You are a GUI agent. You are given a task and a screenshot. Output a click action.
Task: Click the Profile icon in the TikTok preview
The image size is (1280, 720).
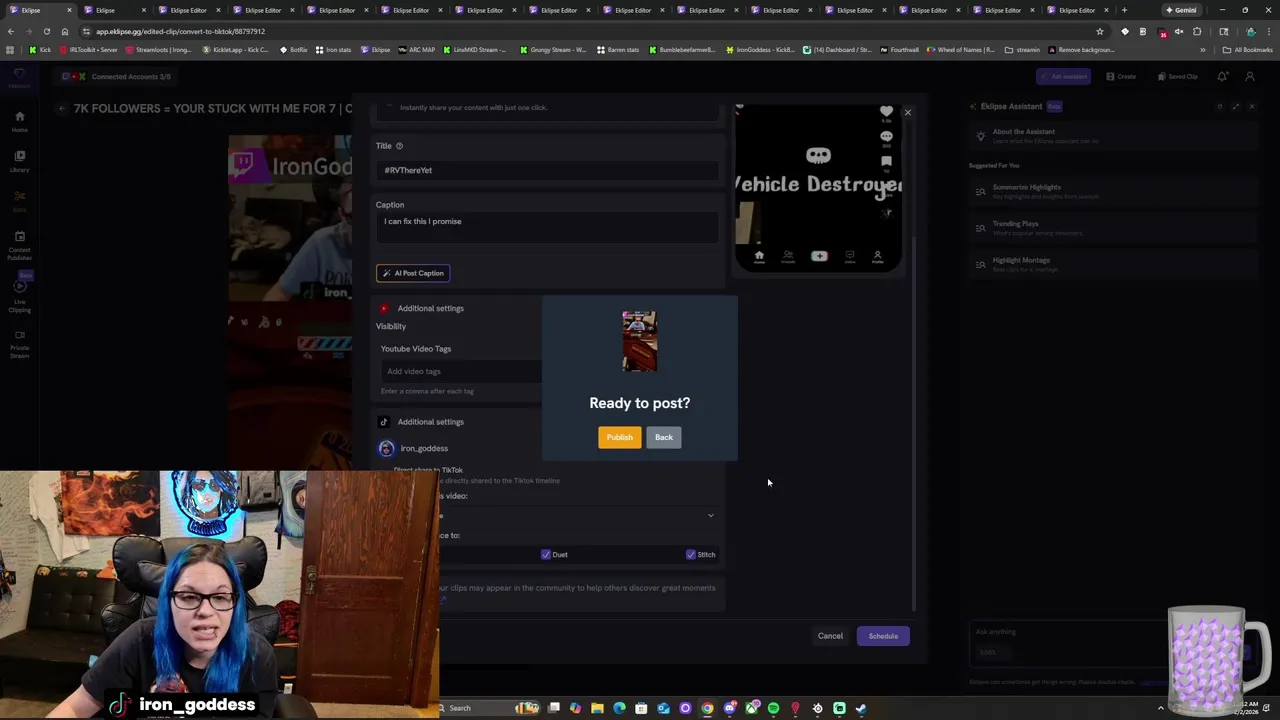tap(877, 257)
